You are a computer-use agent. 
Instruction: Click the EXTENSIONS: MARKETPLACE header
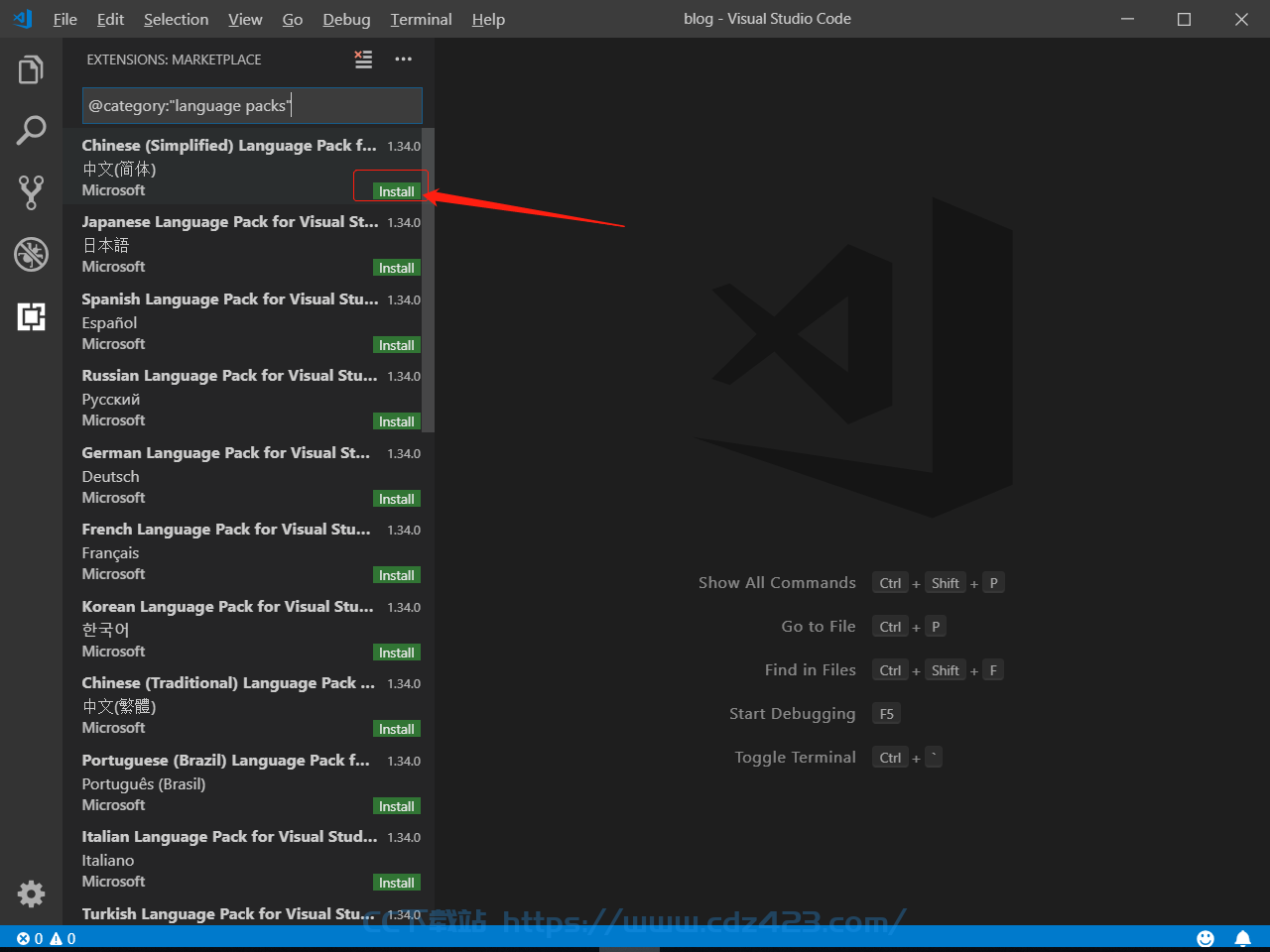click(174, 59)
